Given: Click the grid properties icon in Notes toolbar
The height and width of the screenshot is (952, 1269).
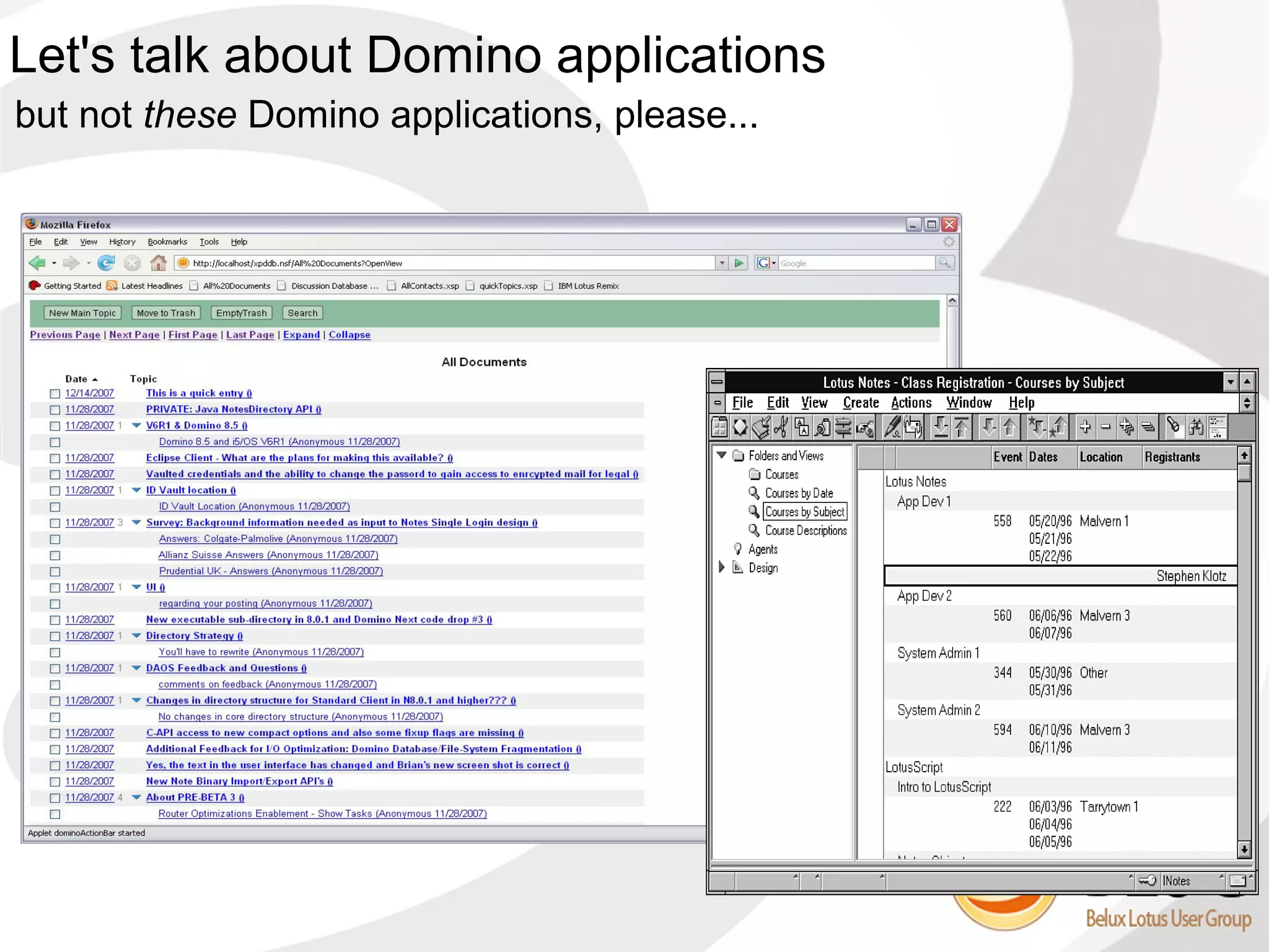Looking at the screenshot, I should [720, 427].
